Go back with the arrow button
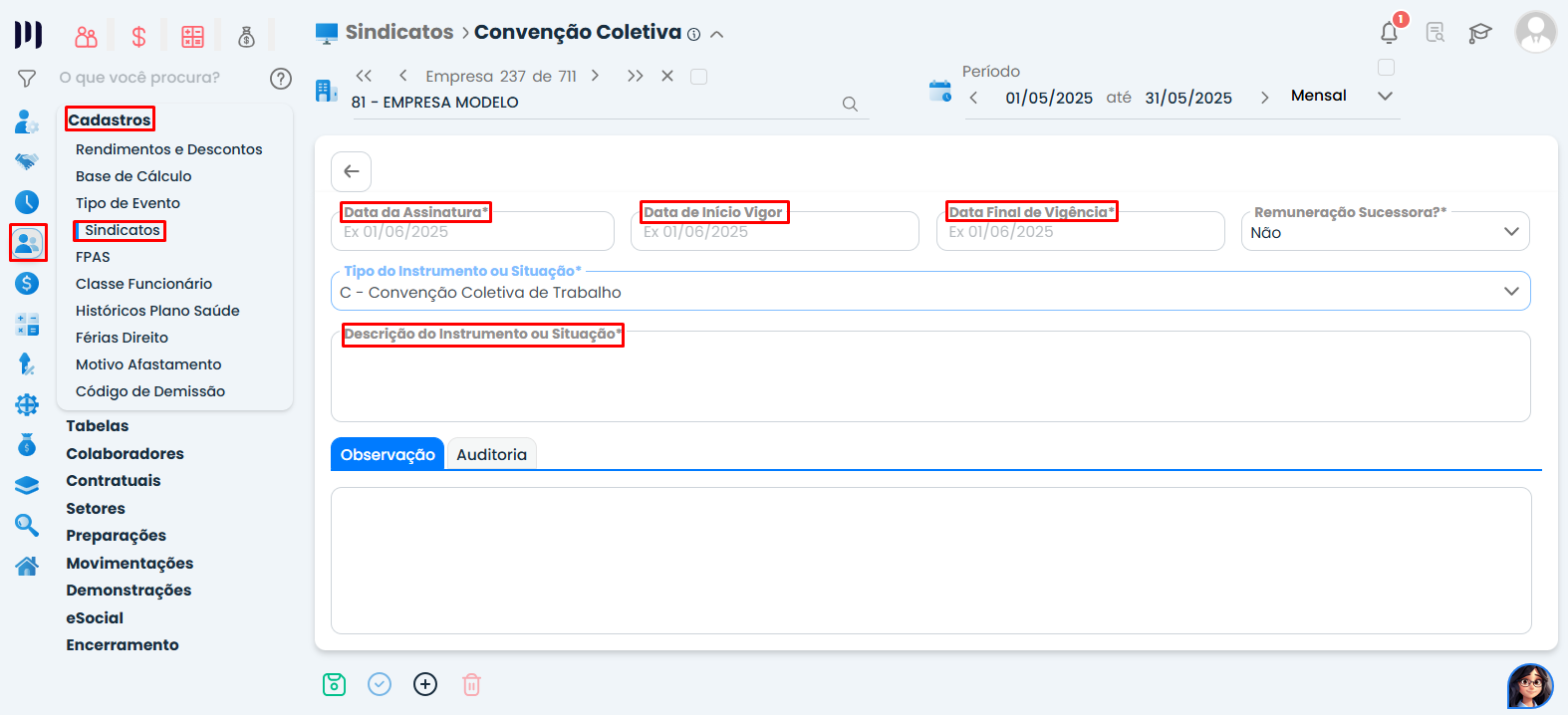 tap(352, 171)
